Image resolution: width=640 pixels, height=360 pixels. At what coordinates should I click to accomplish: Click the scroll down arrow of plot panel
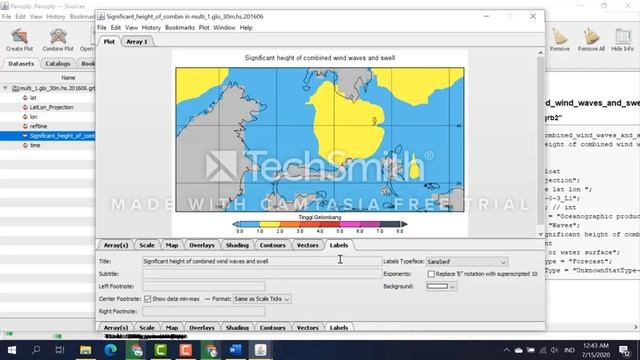coord(540,234)
